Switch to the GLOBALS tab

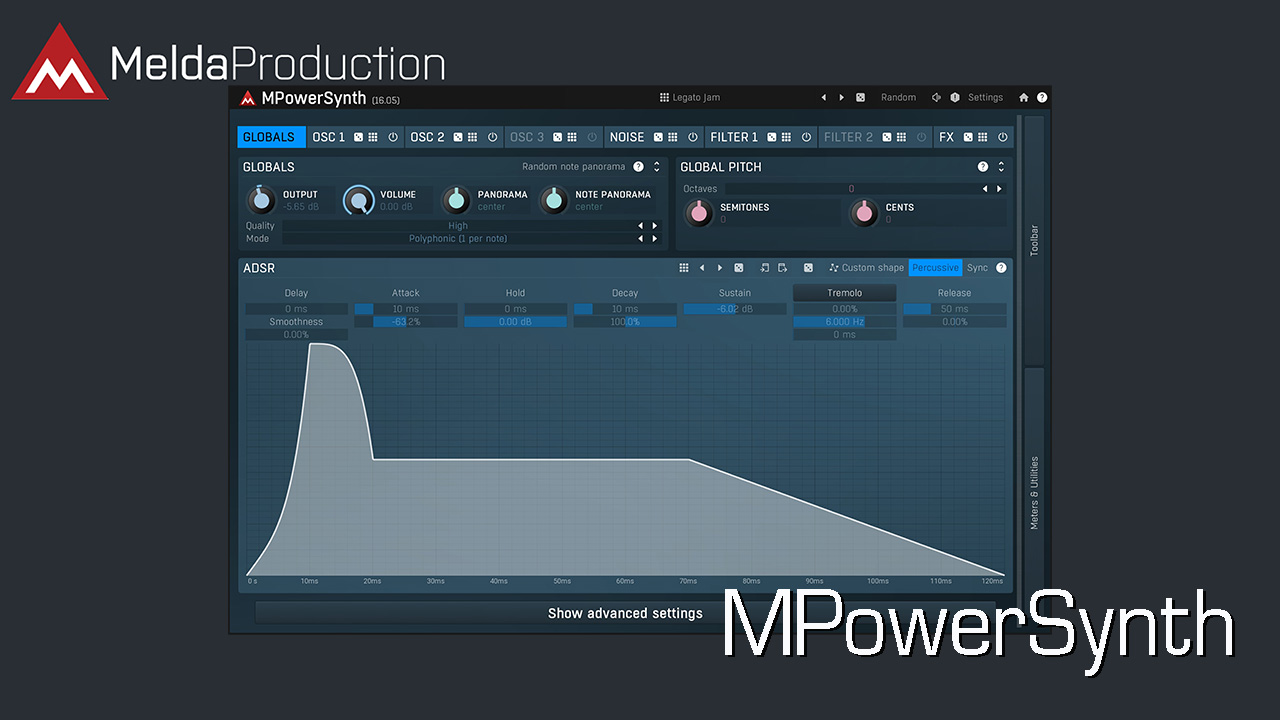coord(269,137)
